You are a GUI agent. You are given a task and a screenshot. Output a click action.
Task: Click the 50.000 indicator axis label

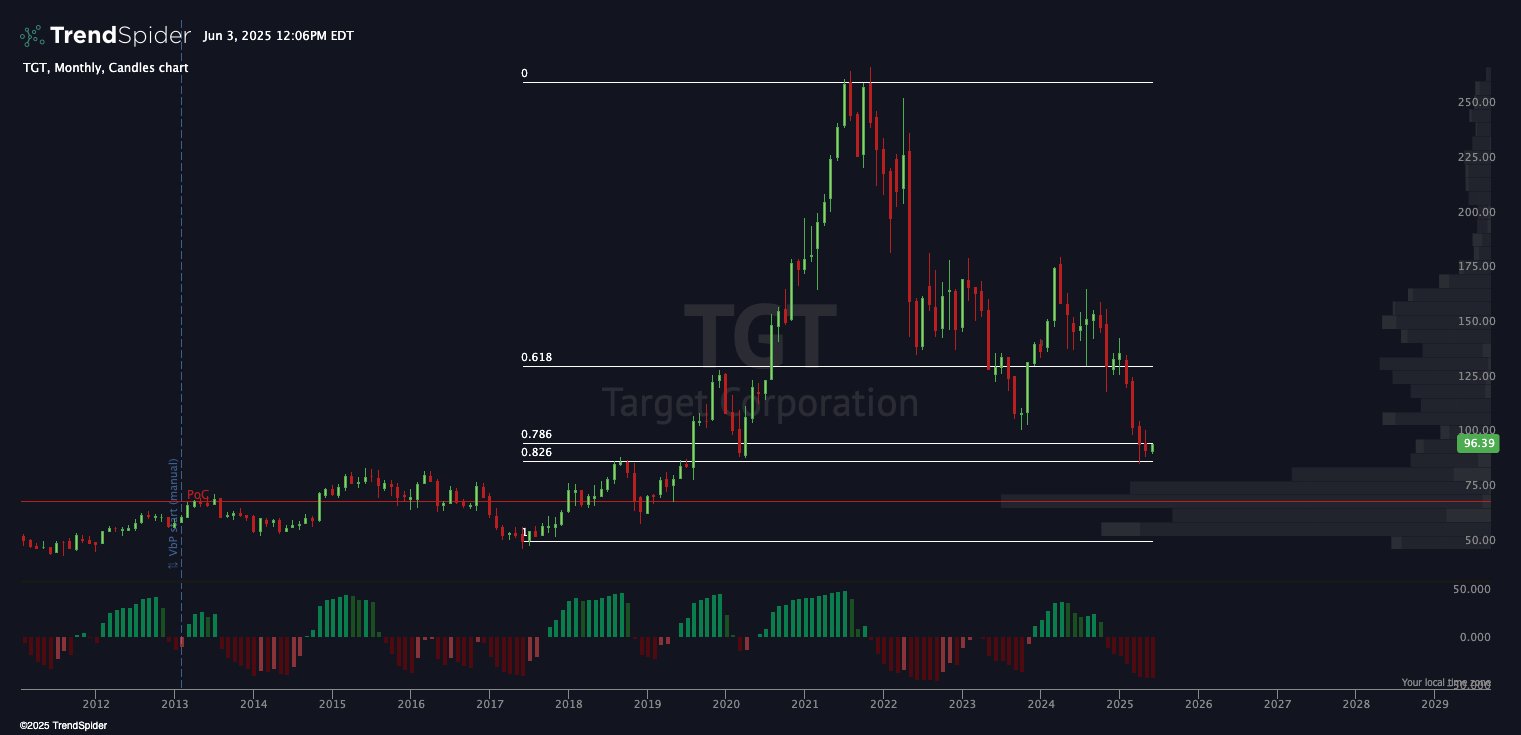pyautogui.click(x=1472, y=589)
